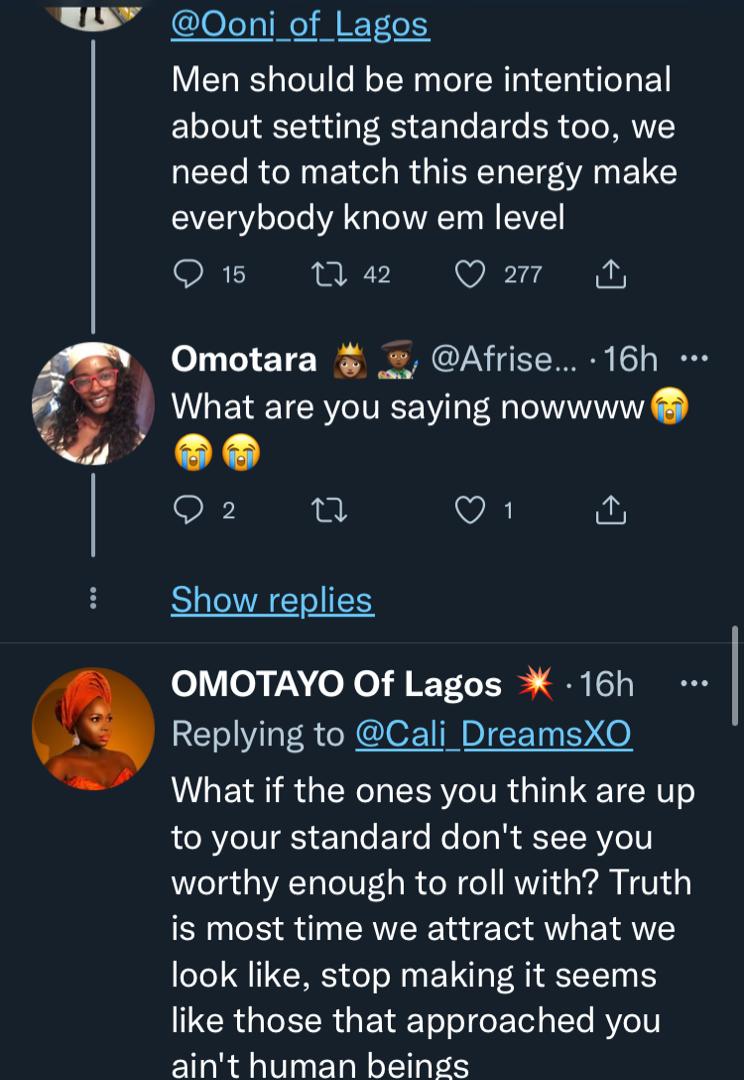744x1080 pixels.
Task: Open more options on Omotara's tweet
Action: 693,359
